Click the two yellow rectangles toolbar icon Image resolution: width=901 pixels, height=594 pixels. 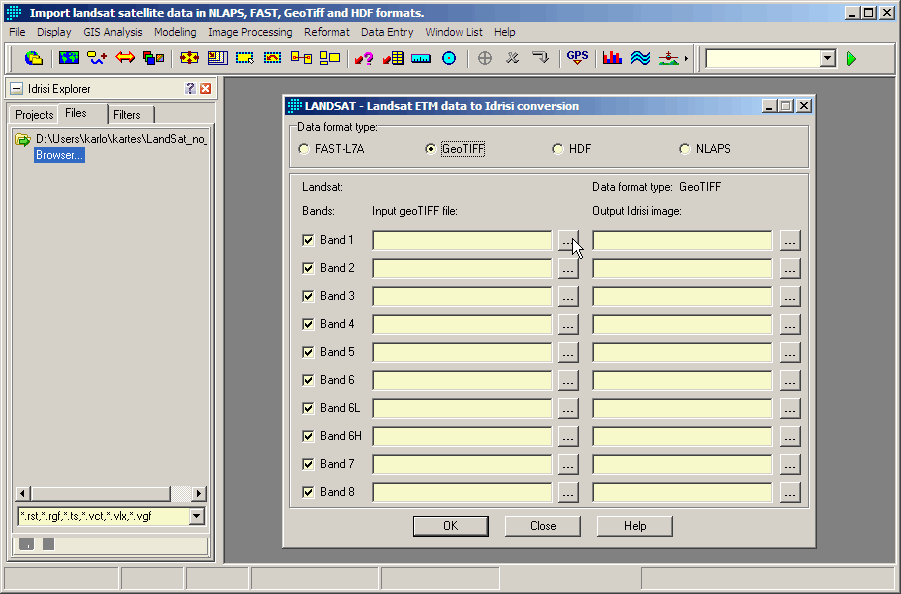(330, 58)
